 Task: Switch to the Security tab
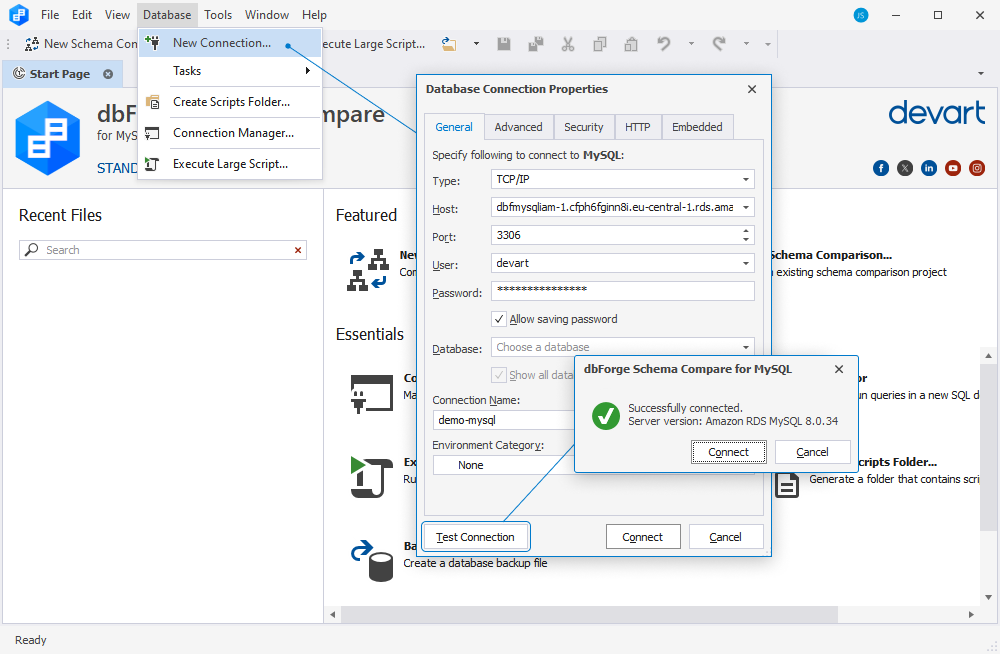pyautogui.click(x=584, y=127)
